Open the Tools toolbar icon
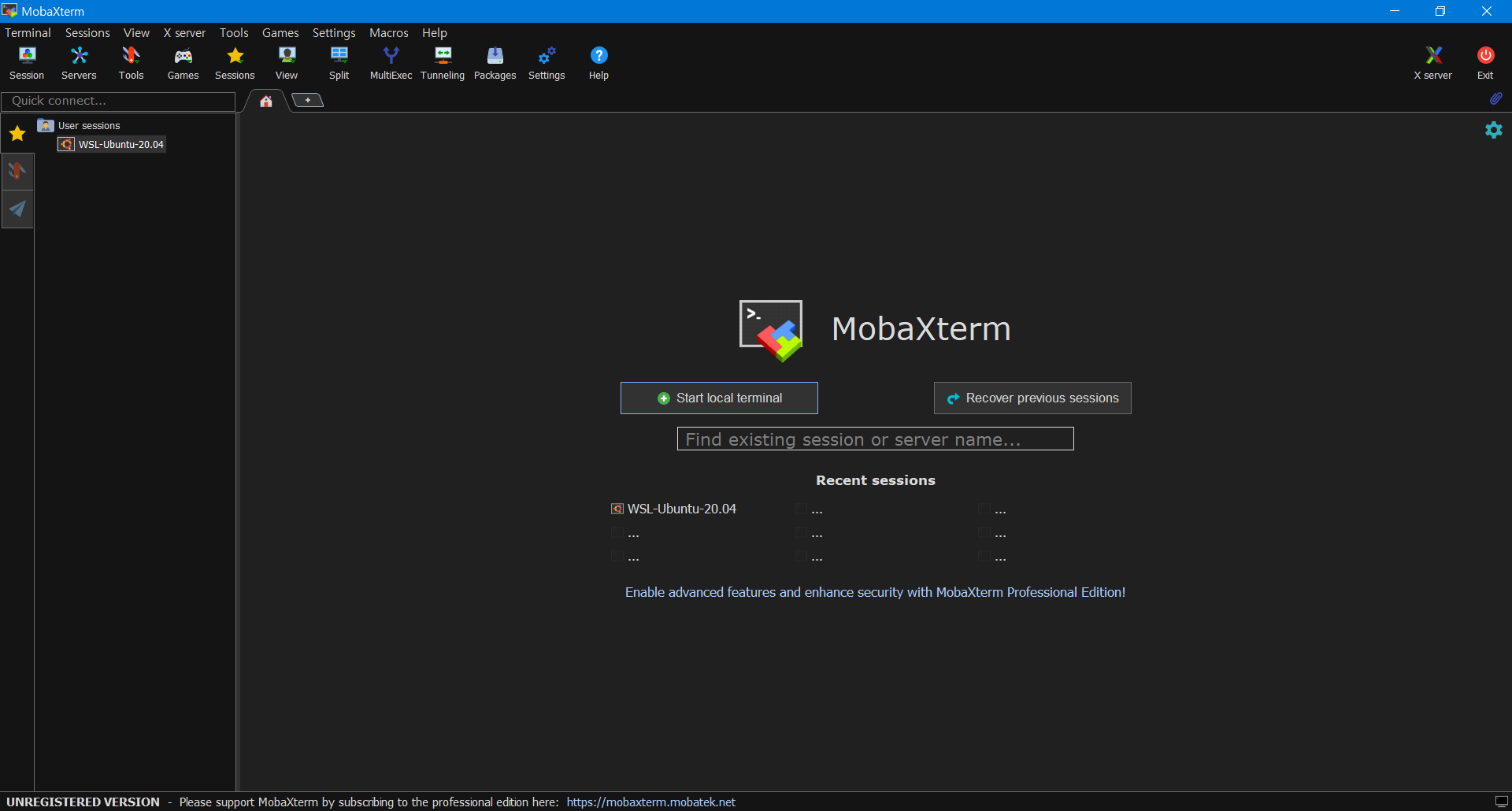 [x=131, y=63]
